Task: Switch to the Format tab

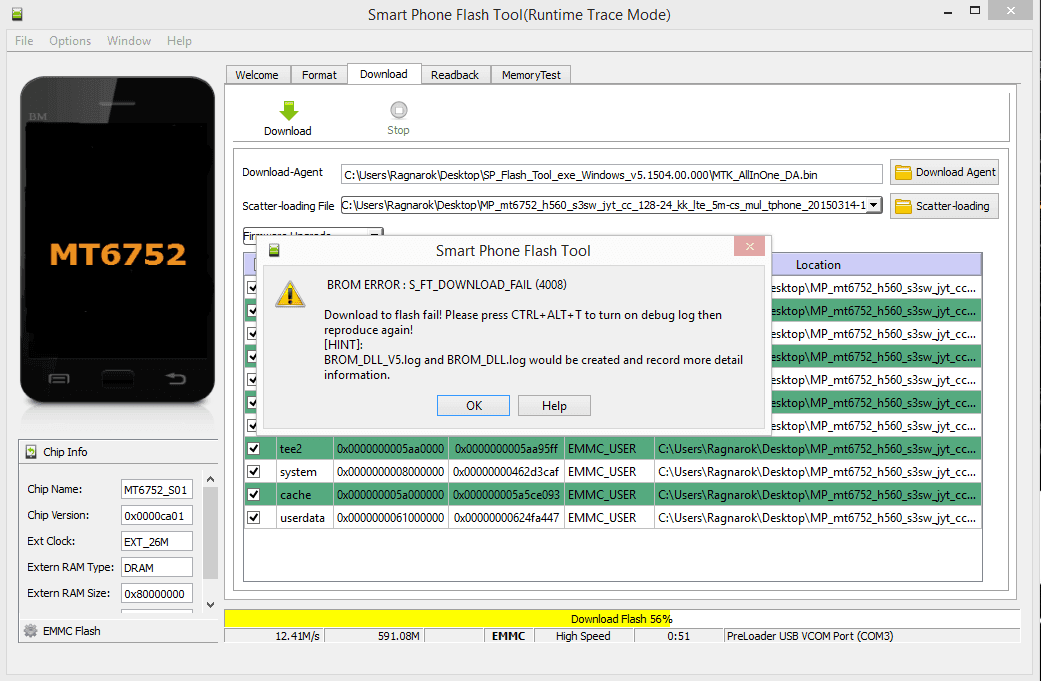Action: click(319, 75)
